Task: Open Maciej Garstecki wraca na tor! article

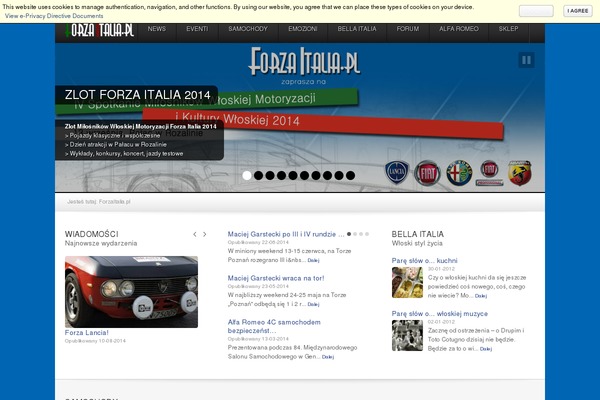Action: tap(276, 278)
